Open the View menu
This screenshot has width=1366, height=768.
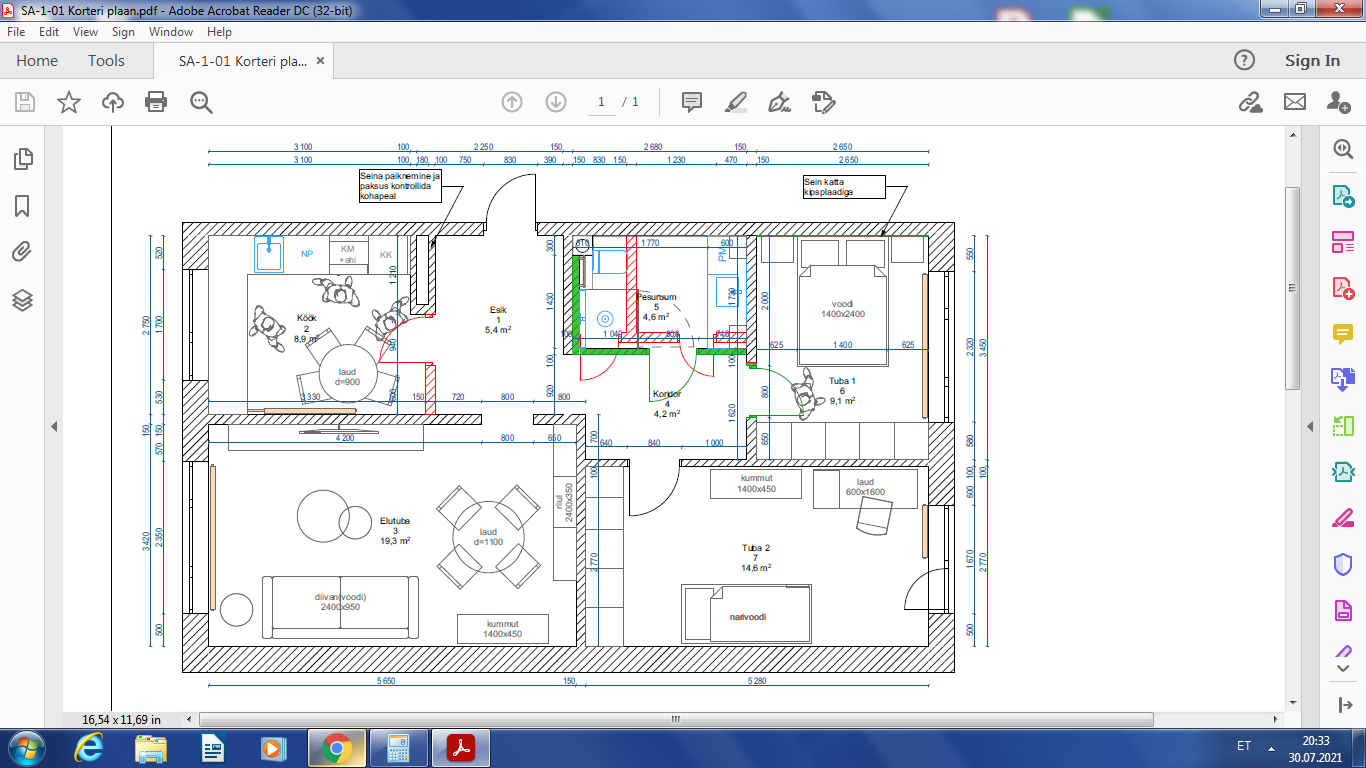(x=85, y=32)
